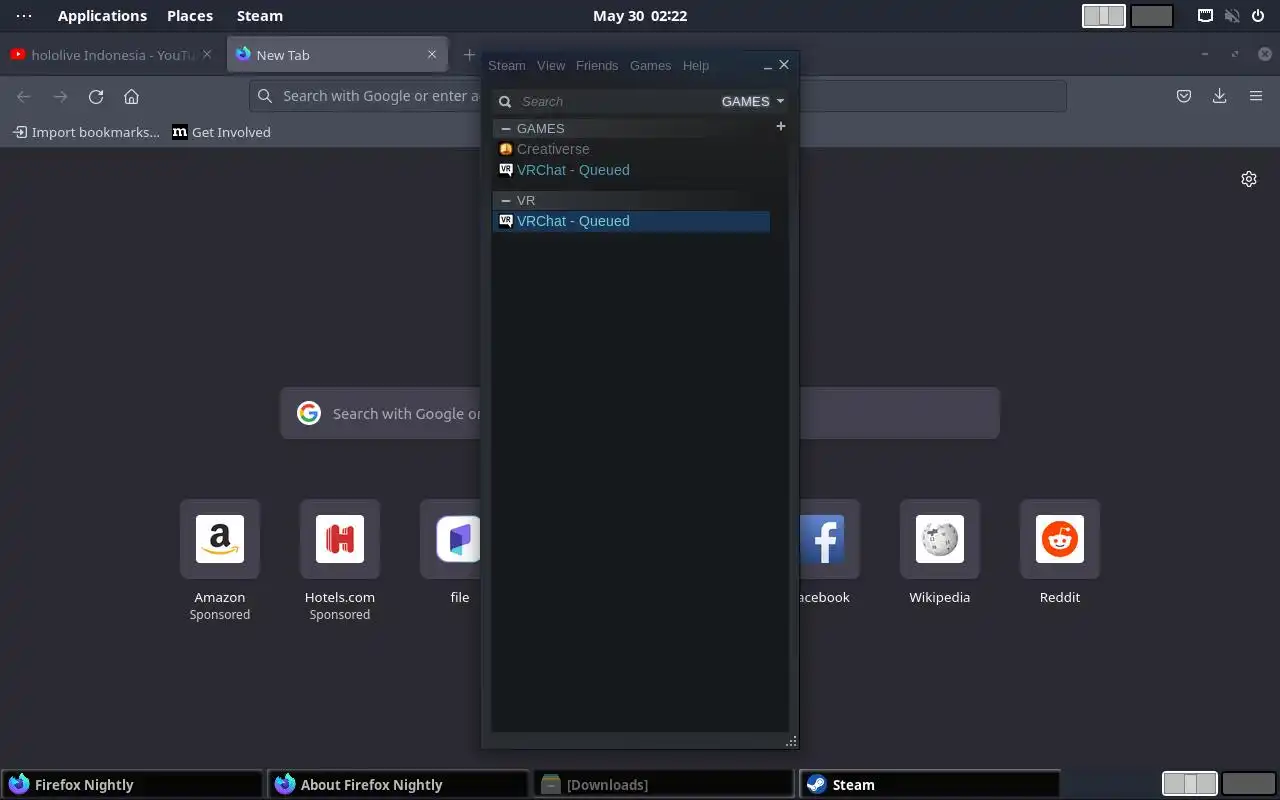This screenshot has height=800, width=1280.
Task: Close the New Tab browser tab
Action: click(432, 54)
